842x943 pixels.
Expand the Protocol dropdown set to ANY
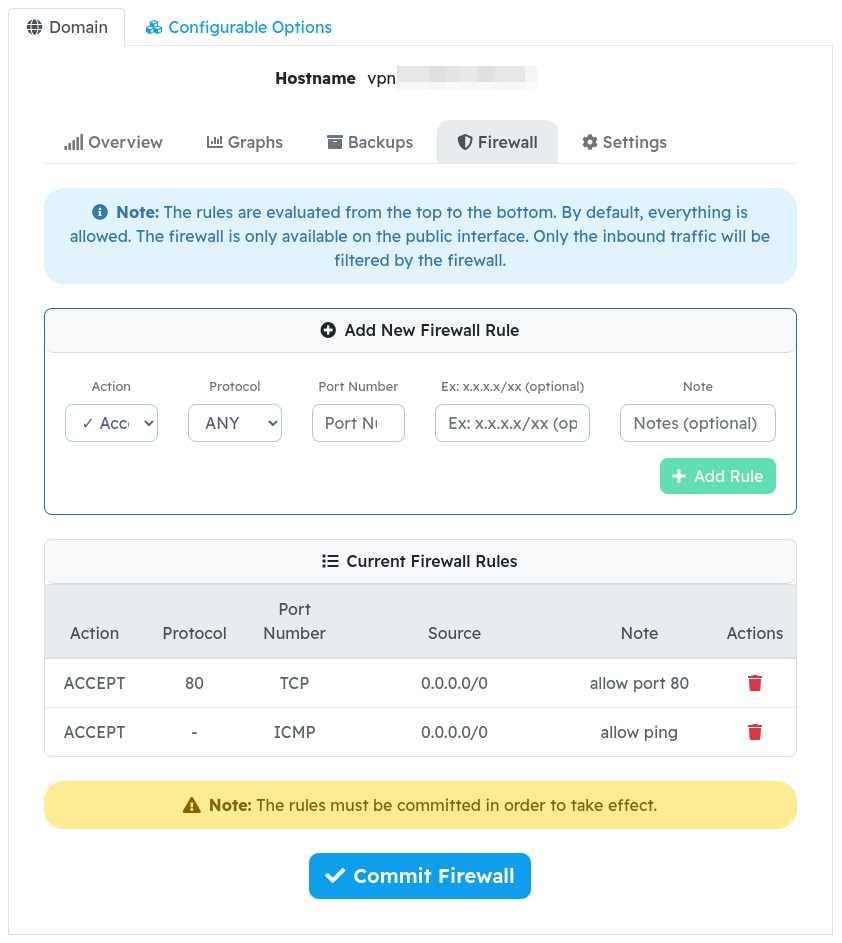(235, 423)
